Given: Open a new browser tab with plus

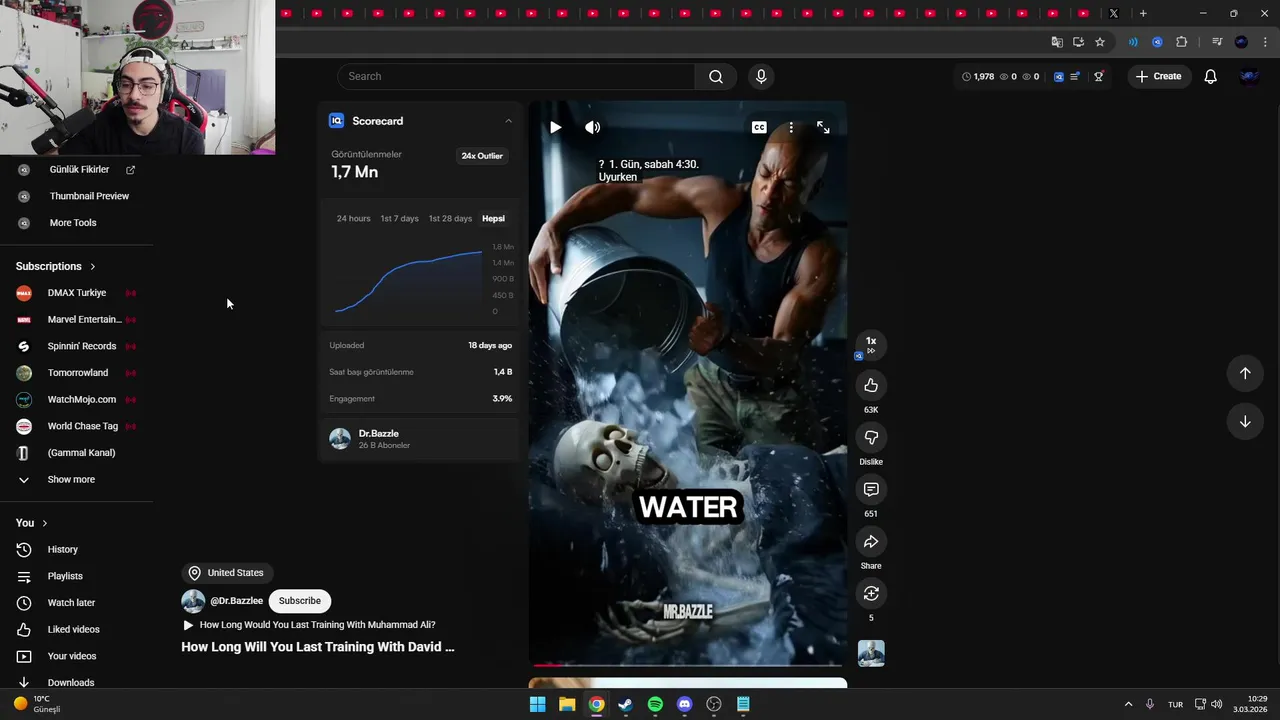Looking at the screenshot, I should (x=1143, y=13).
